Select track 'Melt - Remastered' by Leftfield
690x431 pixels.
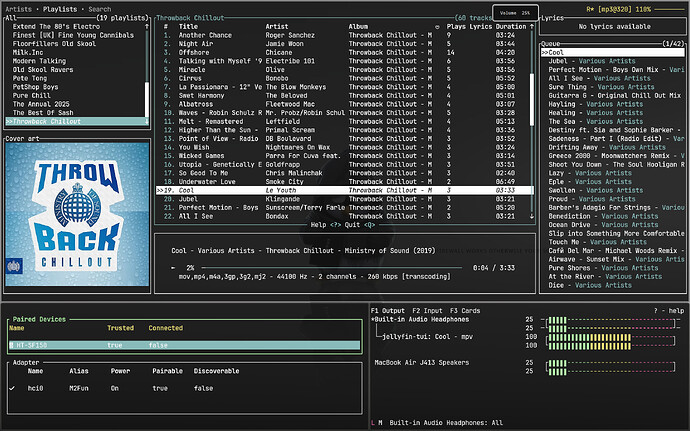click(x=345, y=121)
